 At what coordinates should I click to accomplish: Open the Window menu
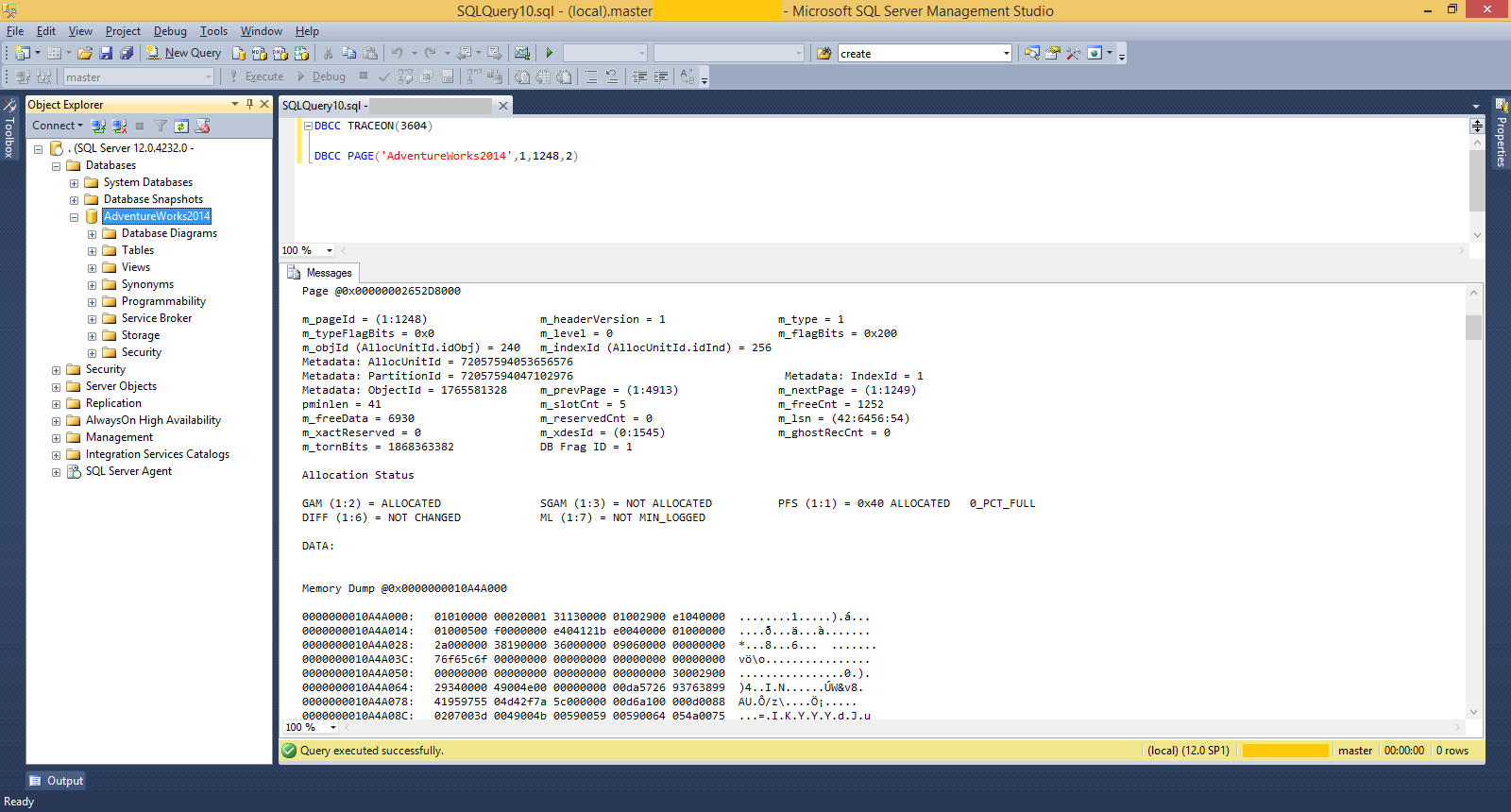tap(262, 31)
